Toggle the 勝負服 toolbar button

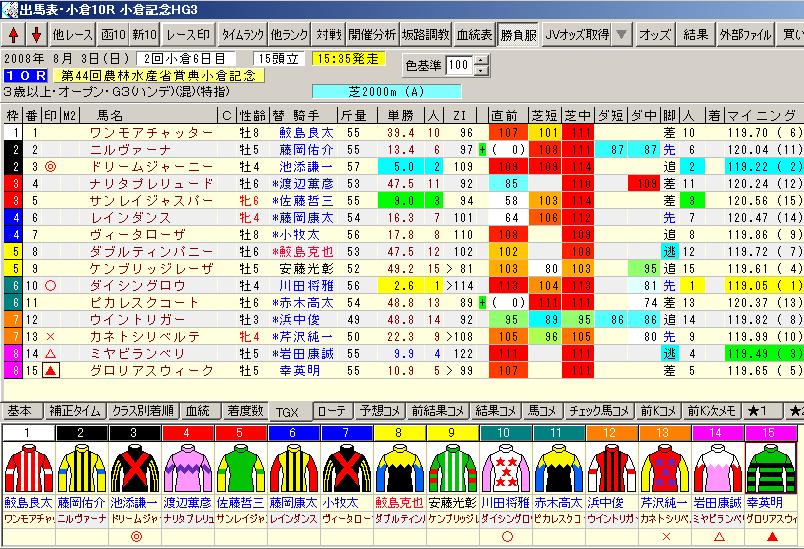(518, 35)
